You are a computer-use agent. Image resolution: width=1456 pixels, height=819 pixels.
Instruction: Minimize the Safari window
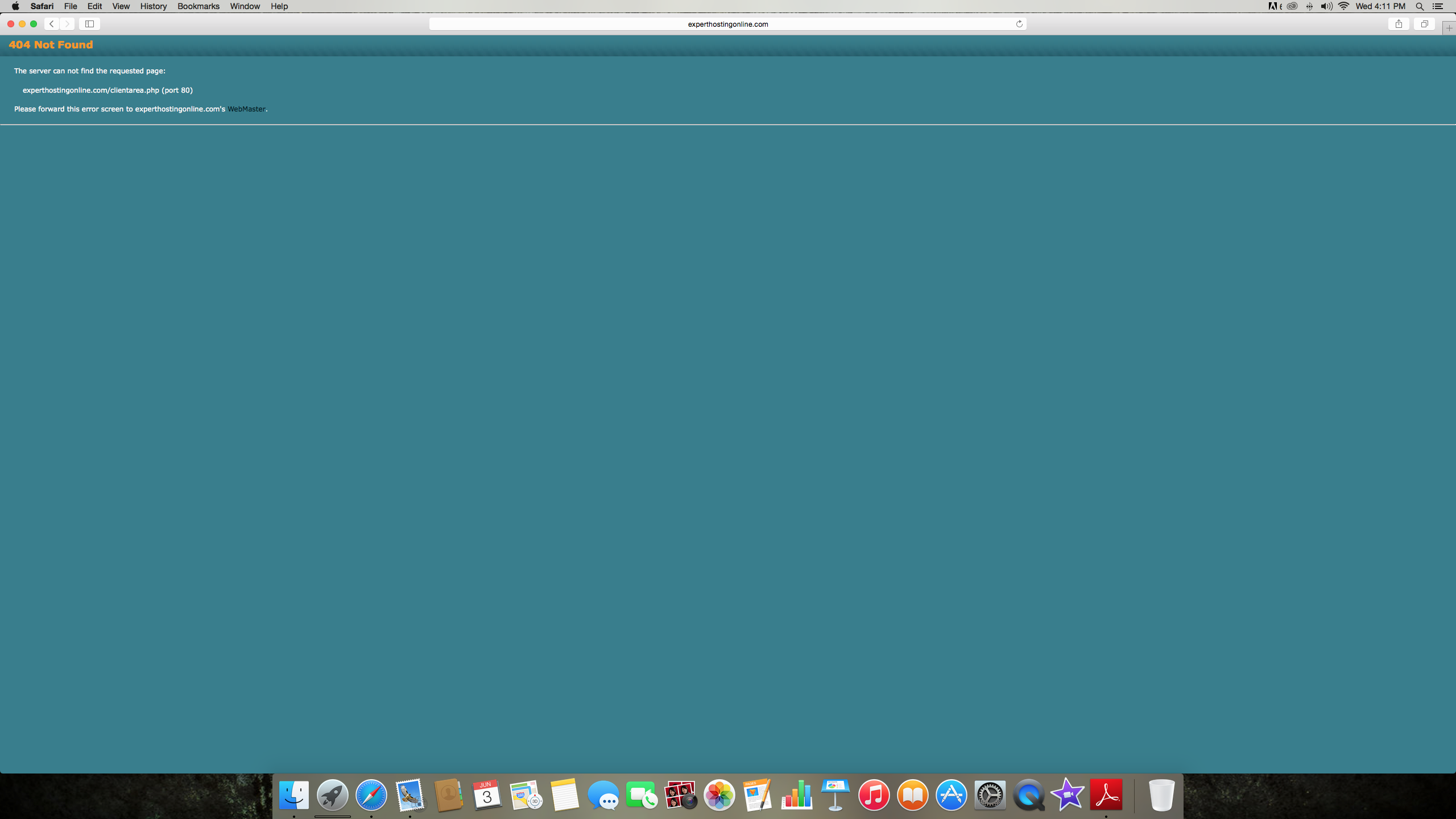click(22, 24)
